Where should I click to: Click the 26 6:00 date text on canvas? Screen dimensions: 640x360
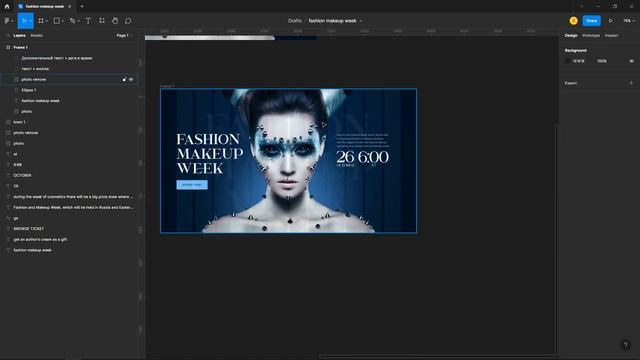pyautogui.click(x=362, y=157)
